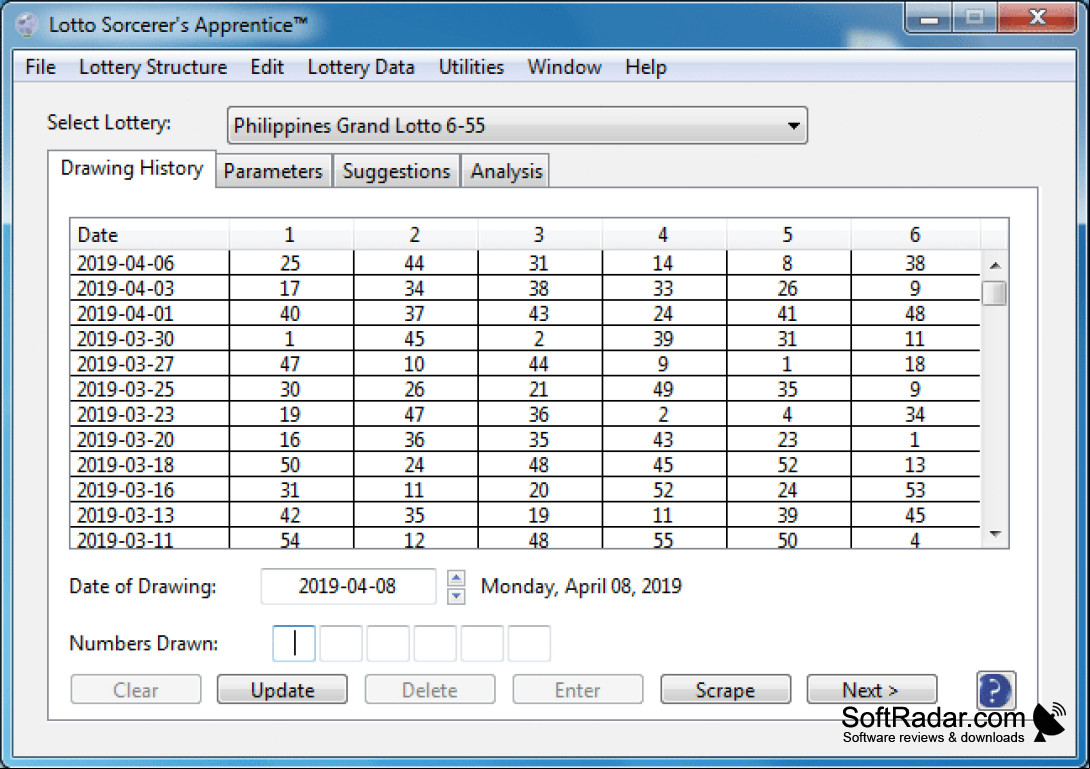1090x769 pixels.
Task: Open the Edit menu
Action: 267,67
